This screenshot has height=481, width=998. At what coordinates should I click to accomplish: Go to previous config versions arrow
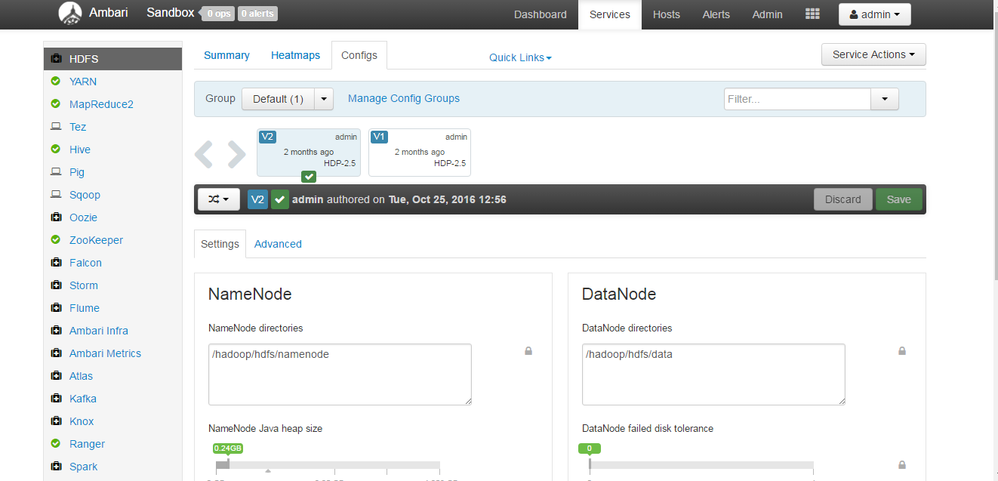(204, 155)
